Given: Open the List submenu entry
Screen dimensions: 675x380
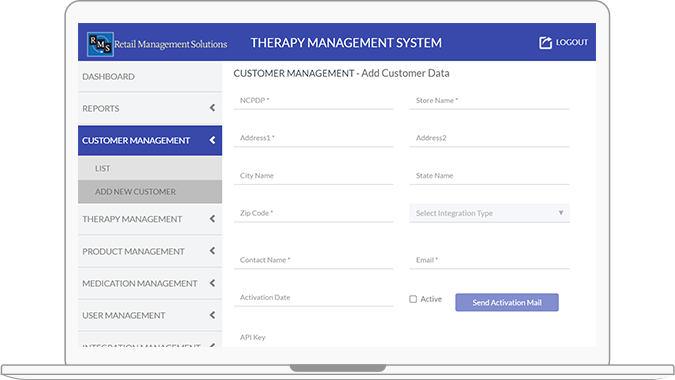Looking at the screenshot, I should [x=150, y=168].
